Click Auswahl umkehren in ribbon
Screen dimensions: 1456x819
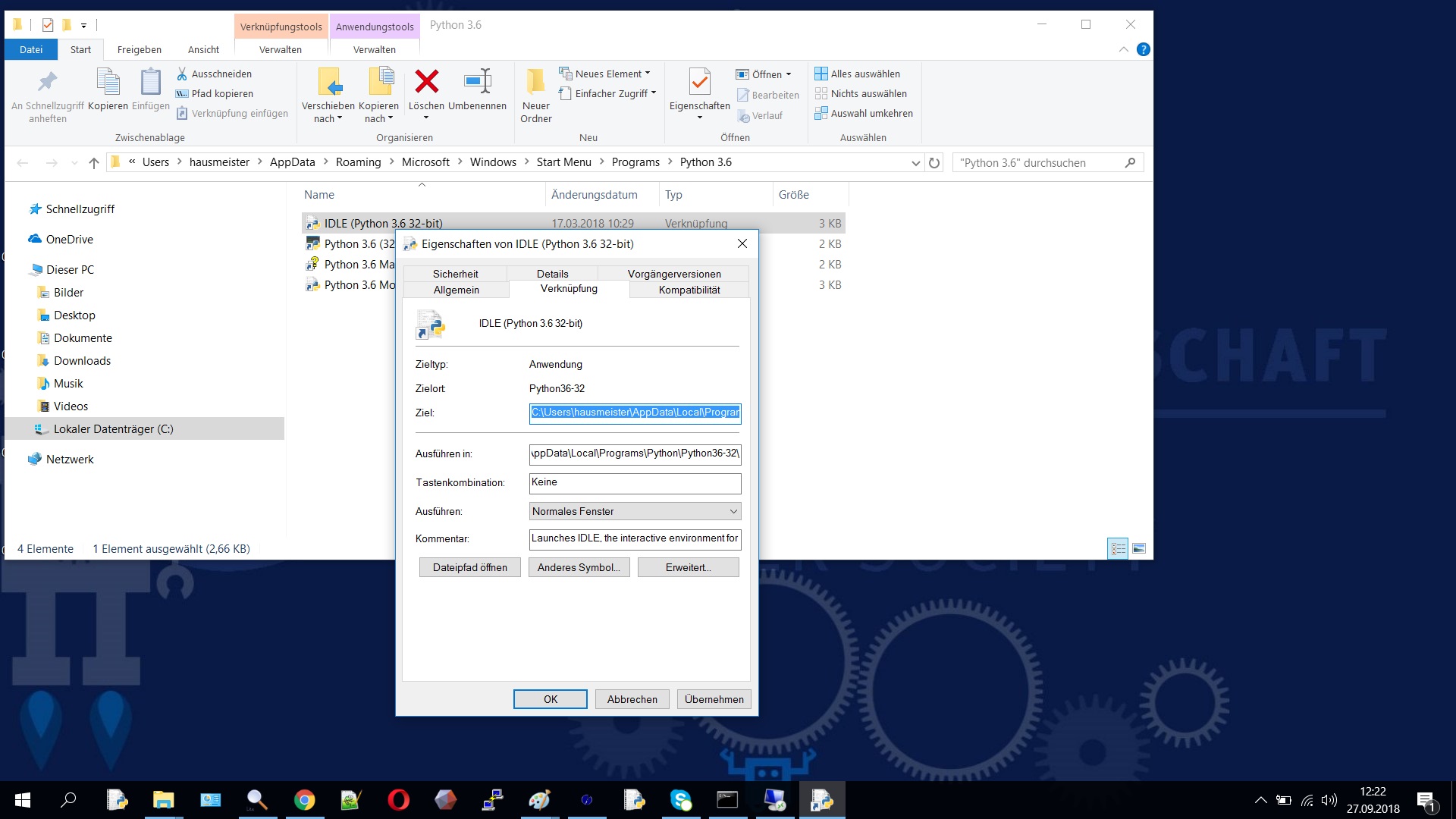point(864,113)
